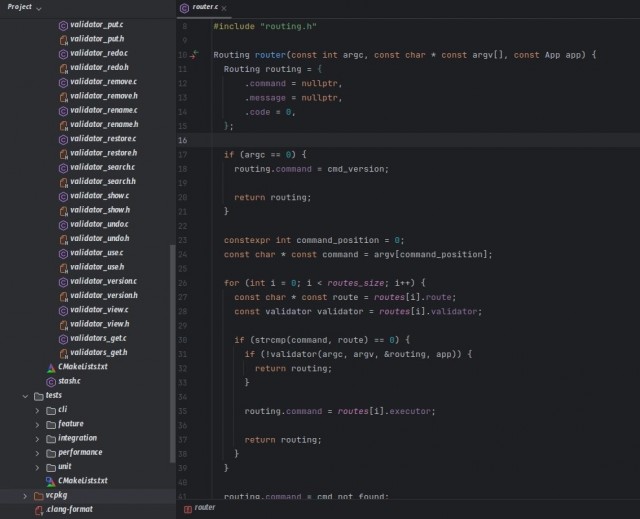The width and height of the screenshot is (640, 519).
Task: Click the validator_remove.c file icon
Action: tap(63, 82)
